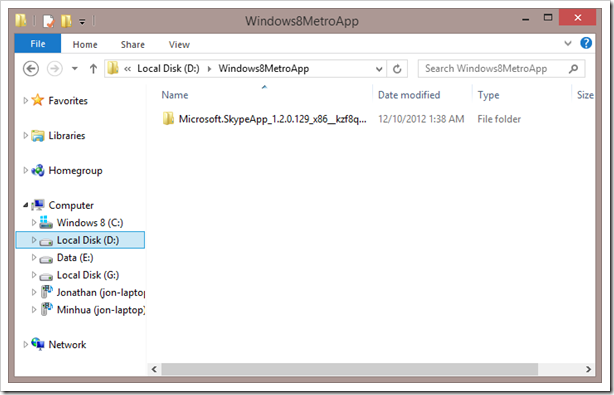614x395 pixels.
Task: Select Homegroup in navigation pane
Action: click(x=76, y=171)
